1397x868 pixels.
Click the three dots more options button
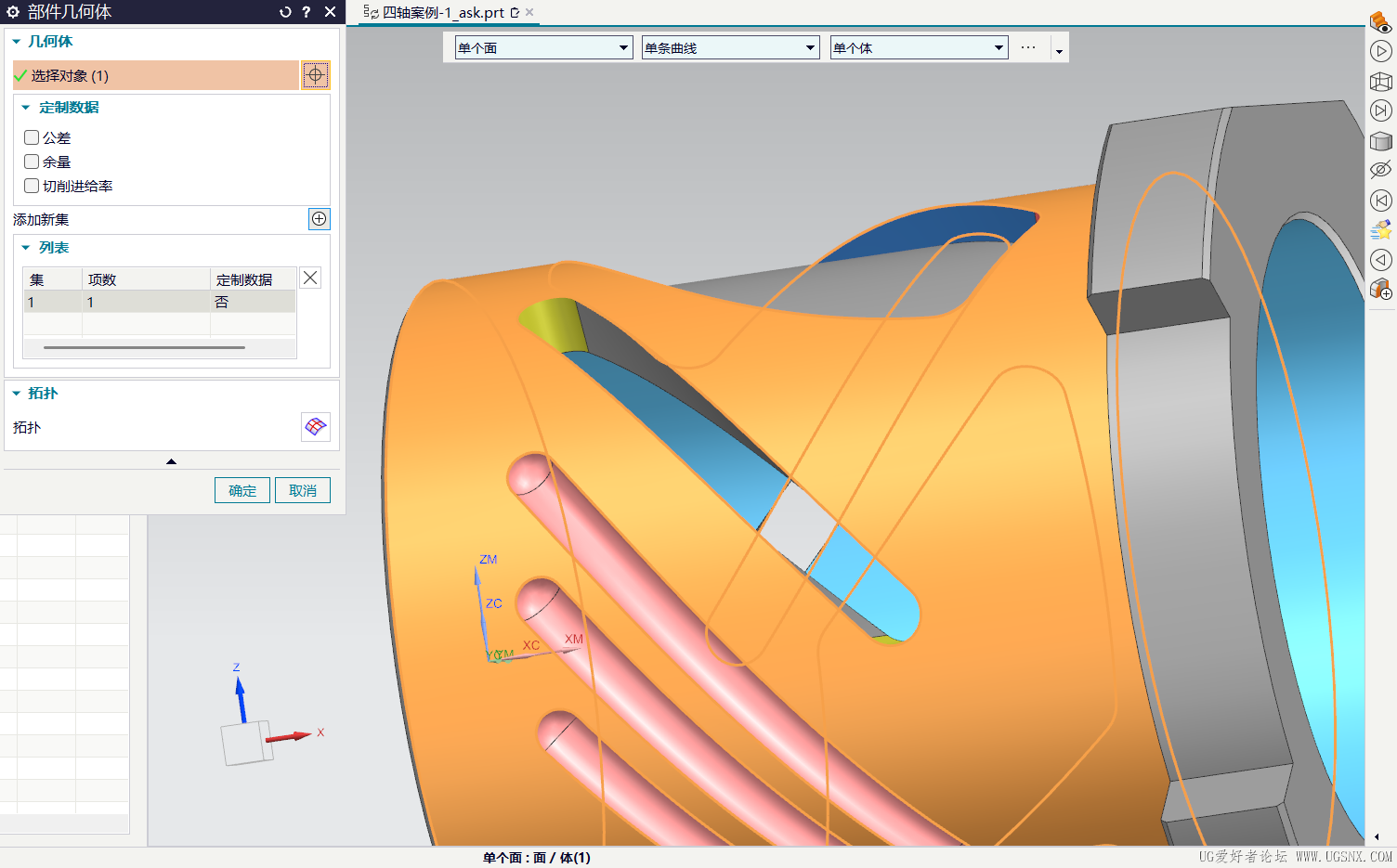click(x=1028, y=47)
